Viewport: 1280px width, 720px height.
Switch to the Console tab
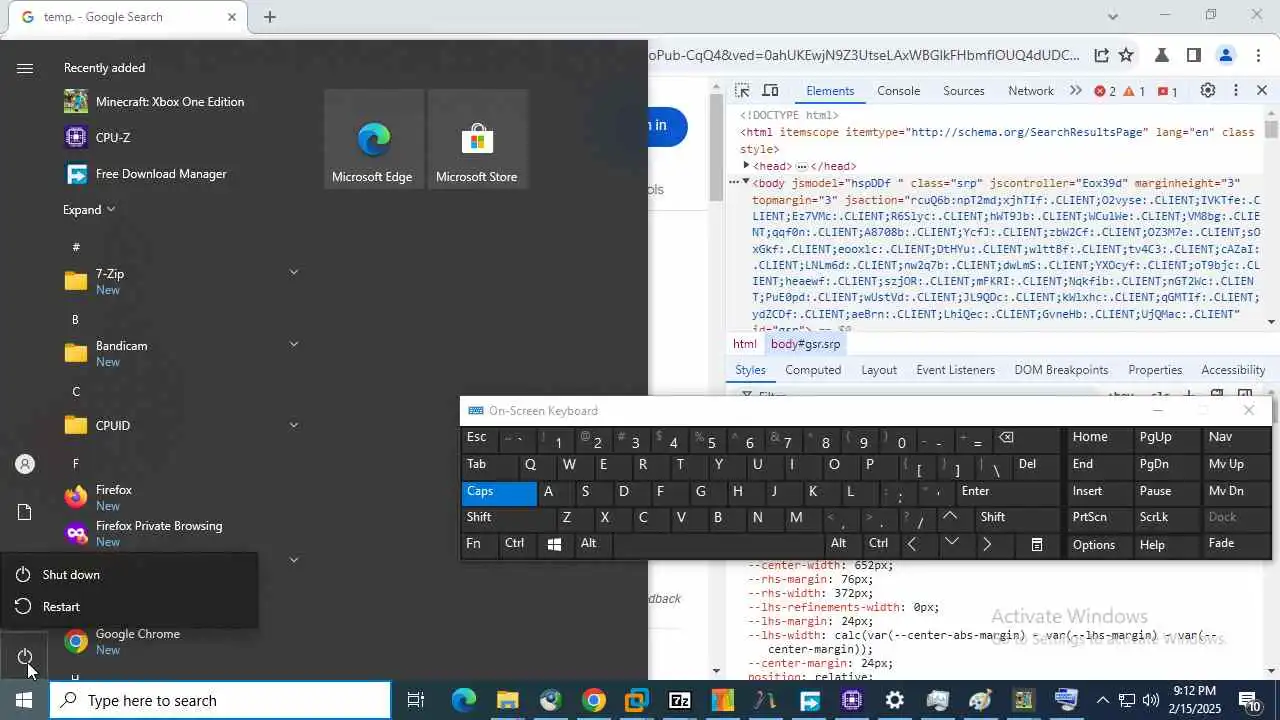coord(898,91)
